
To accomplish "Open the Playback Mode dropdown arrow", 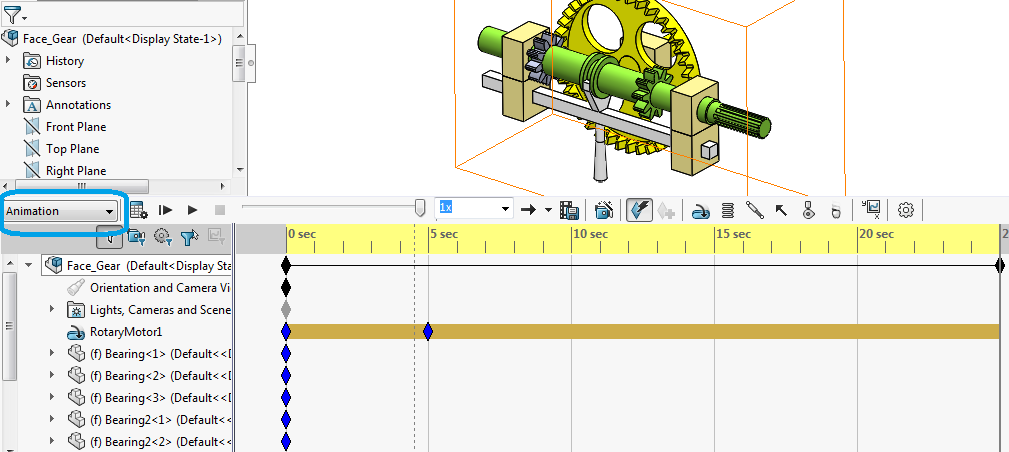I will click(548, 210).
